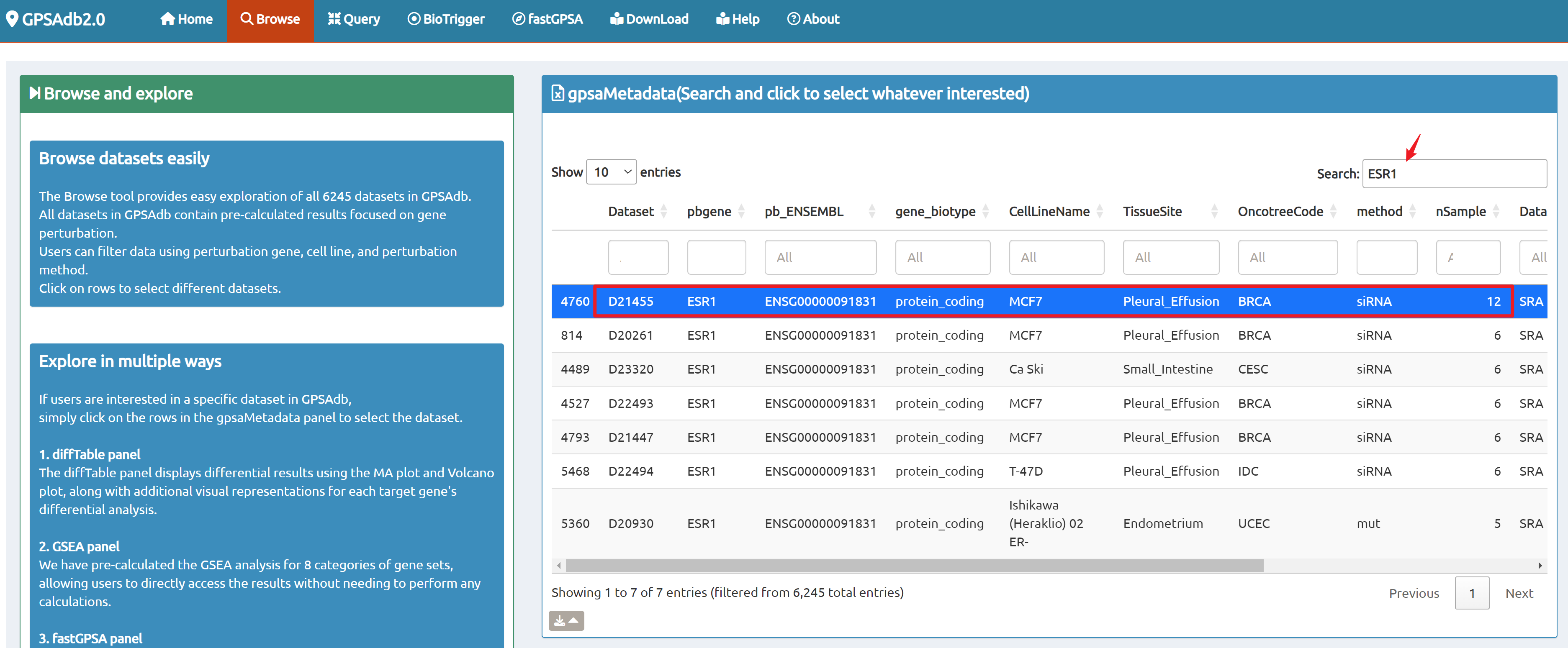
Task: Click the '1. diffTable panel' heading
Action: (90, 454)
